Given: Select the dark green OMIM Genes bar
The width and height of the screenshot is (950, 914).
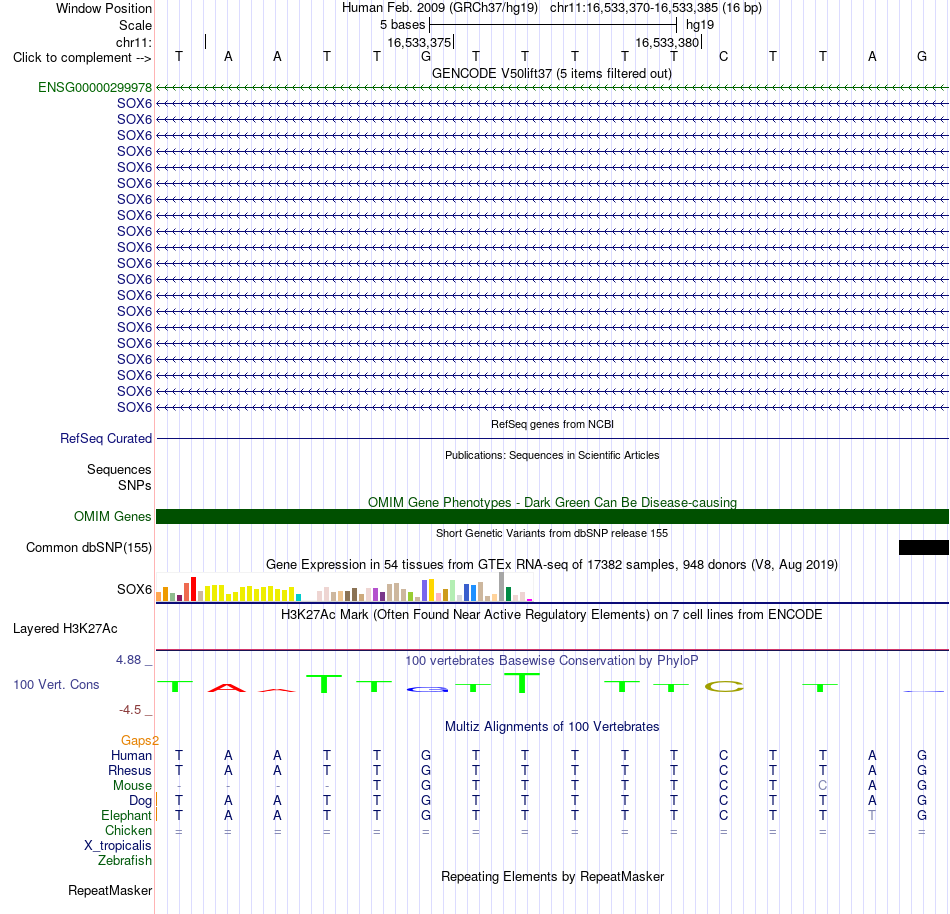Looking at the screenshot, I should (552, 517).
